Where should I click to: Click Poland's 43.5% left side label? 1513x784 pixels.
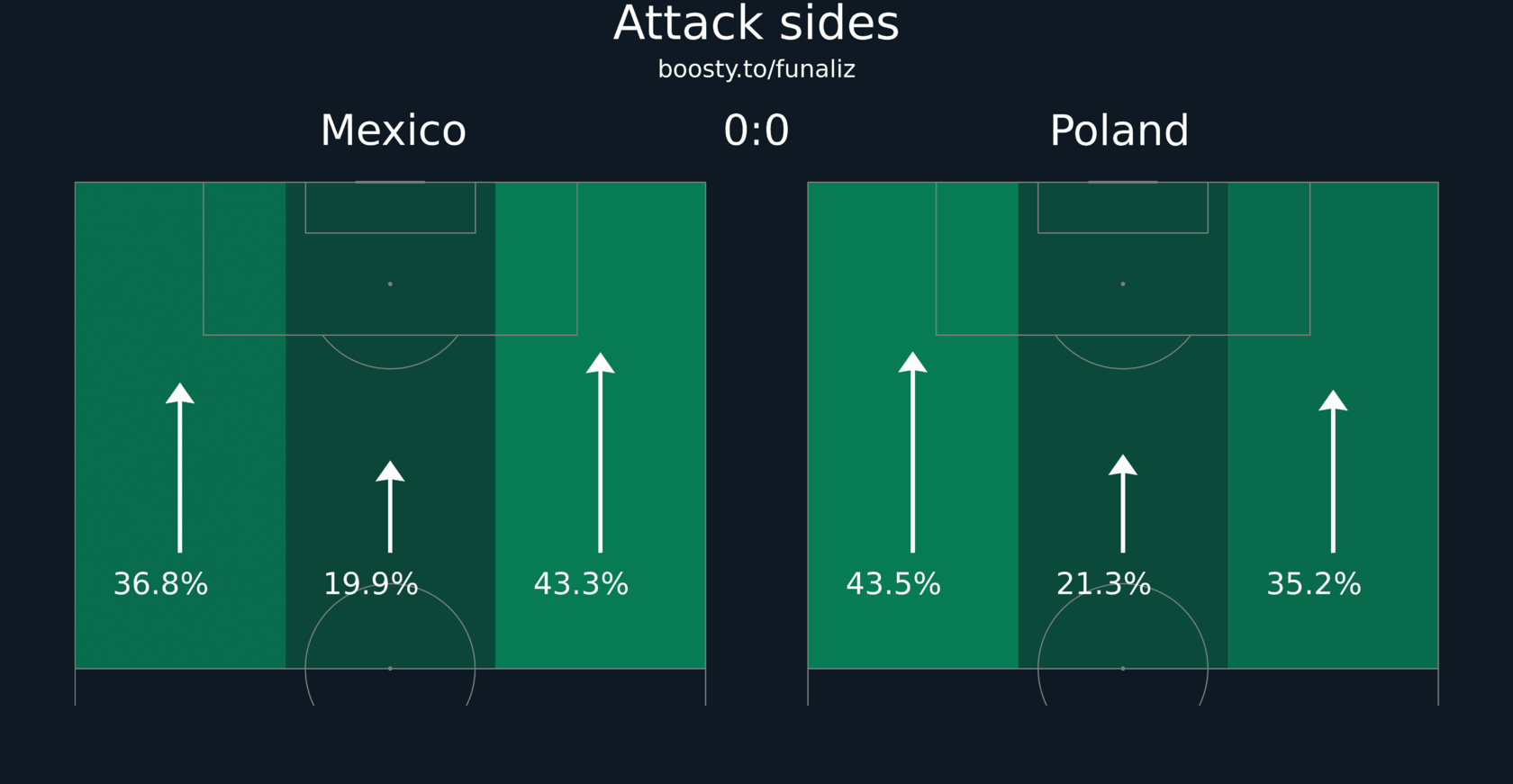coord(893,584)
